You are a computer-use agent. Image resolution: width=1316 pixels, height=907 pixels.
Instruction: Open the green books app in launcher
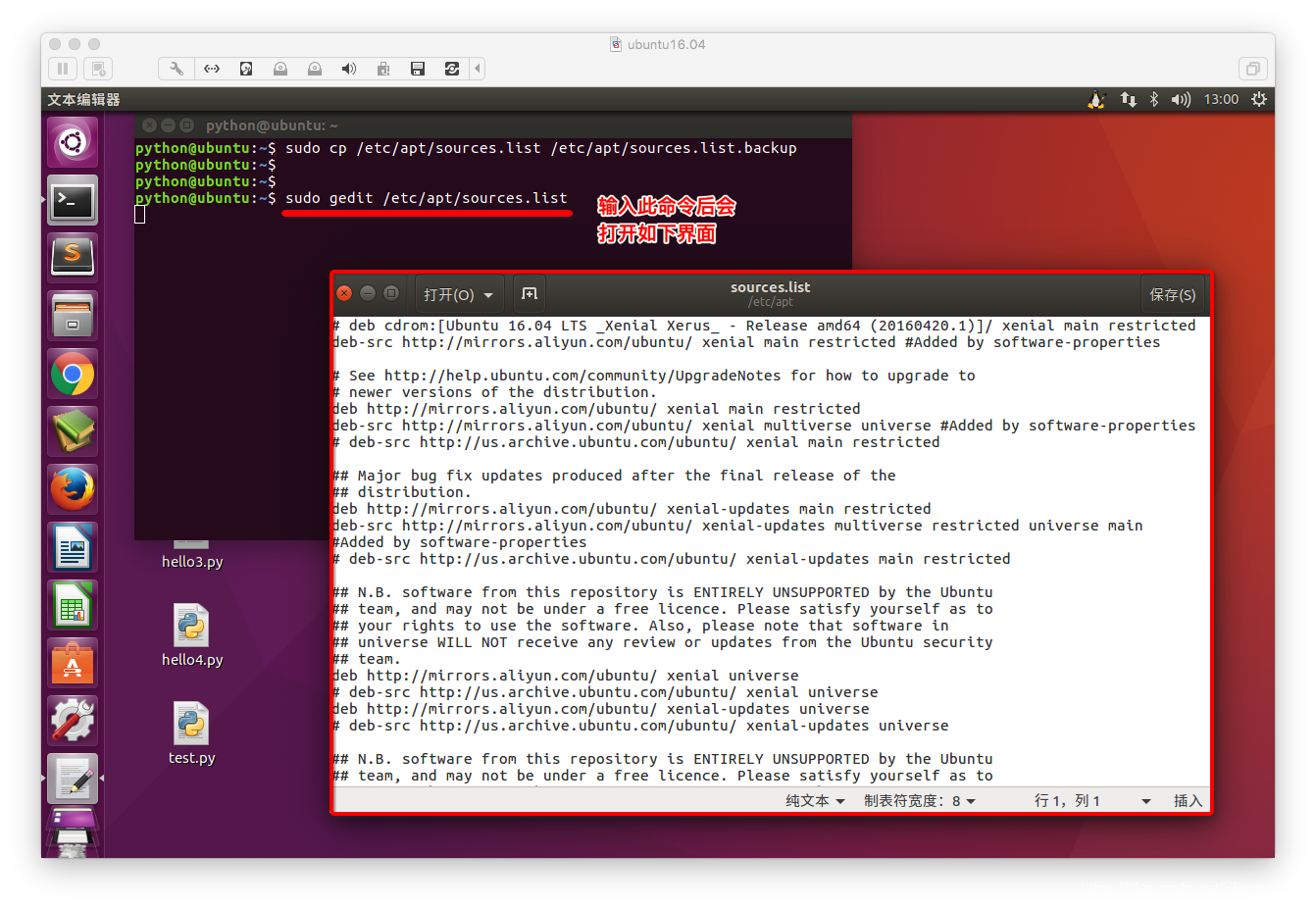(x=73, y=431)
